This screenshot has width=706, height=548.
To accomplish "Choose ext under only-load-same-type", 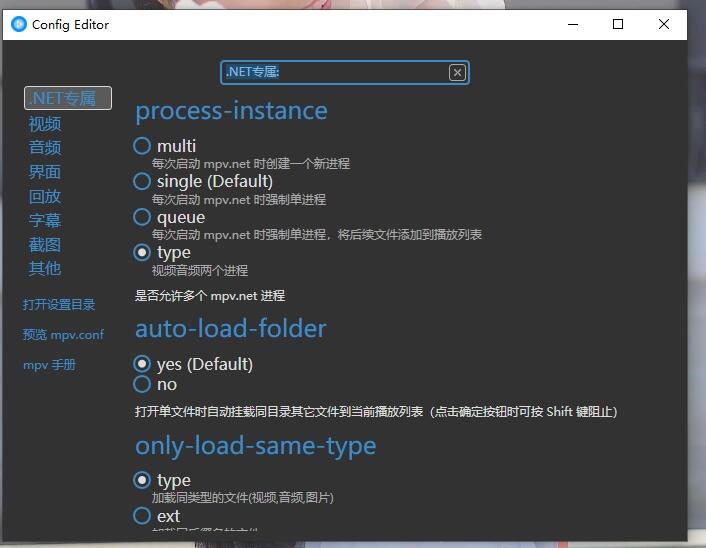I will click(142, 516).
